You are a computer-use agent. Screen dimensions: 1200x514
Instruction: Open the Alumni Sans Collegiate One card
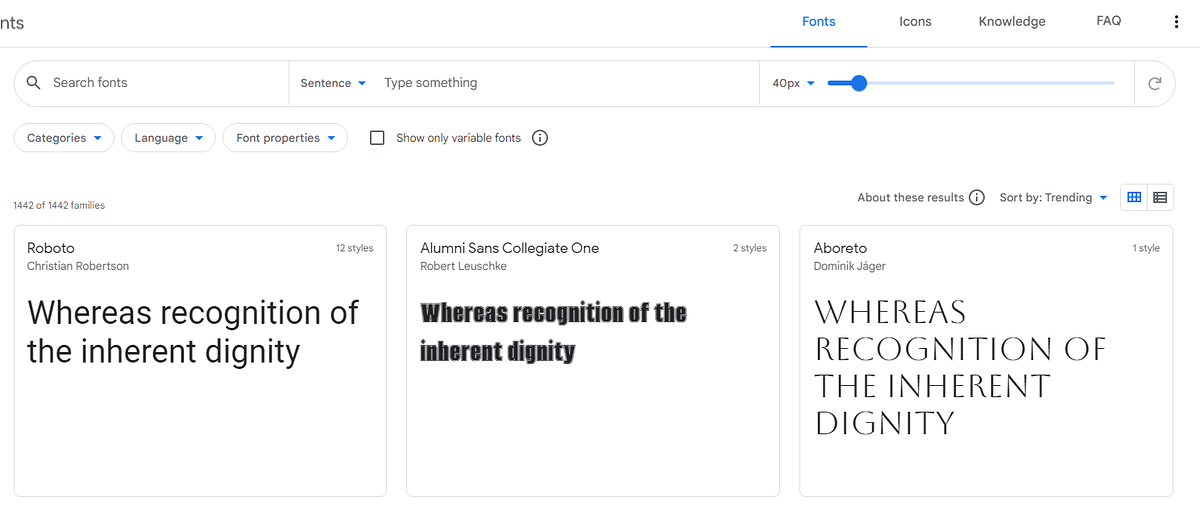(593, 361)
